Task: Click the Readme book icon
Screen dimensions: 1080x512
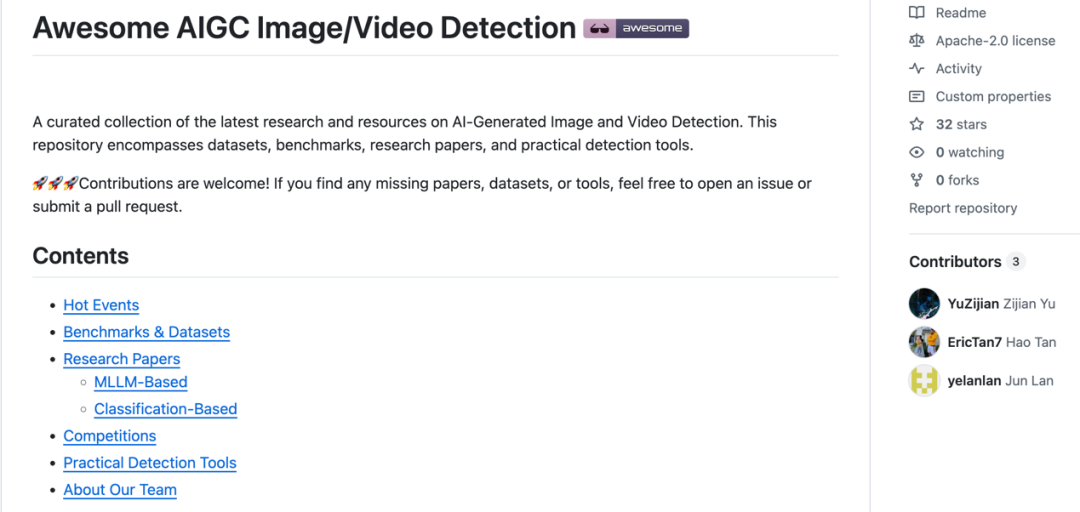Action: click(916, 13)
